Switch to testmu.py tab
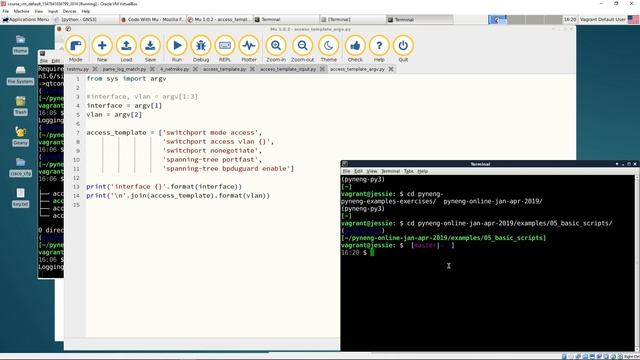The image size is (640, 360). pos(78,69)
